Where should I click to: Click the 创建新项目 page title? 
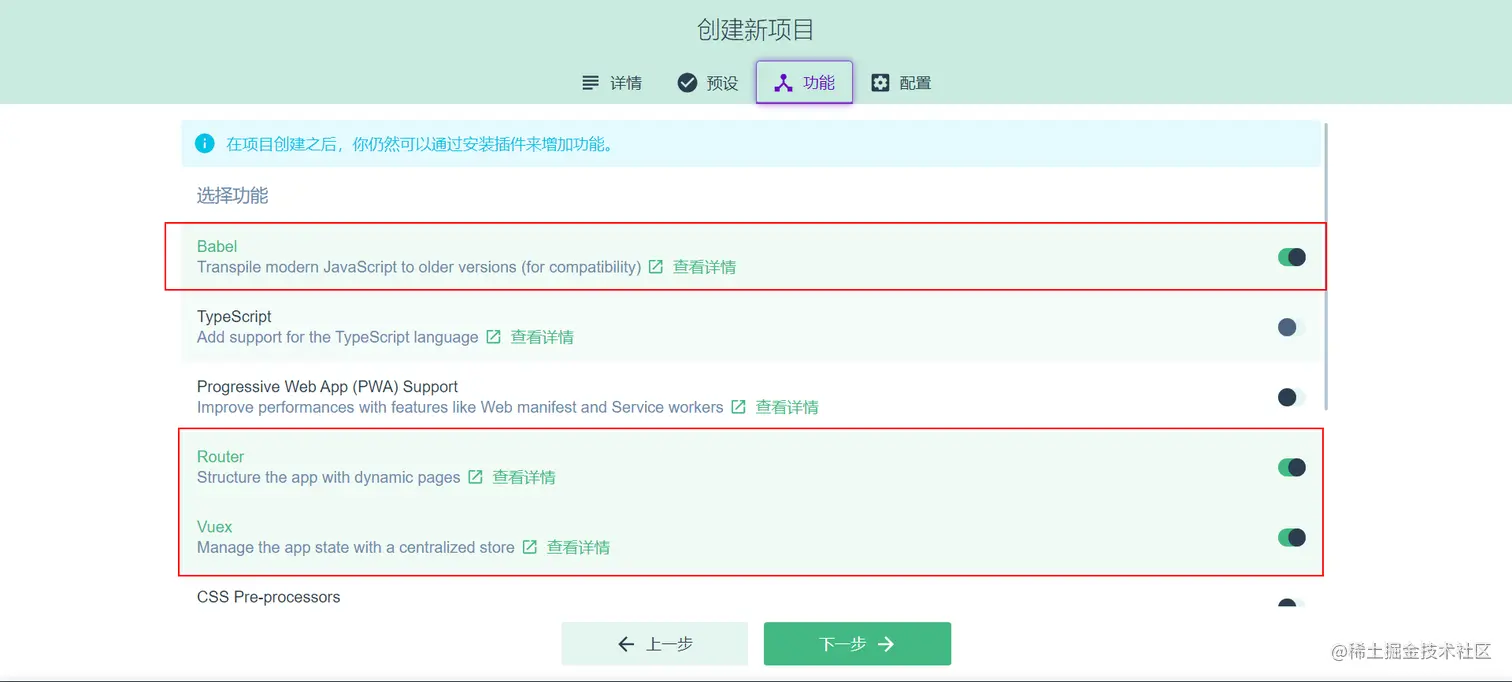pos(756,30)
